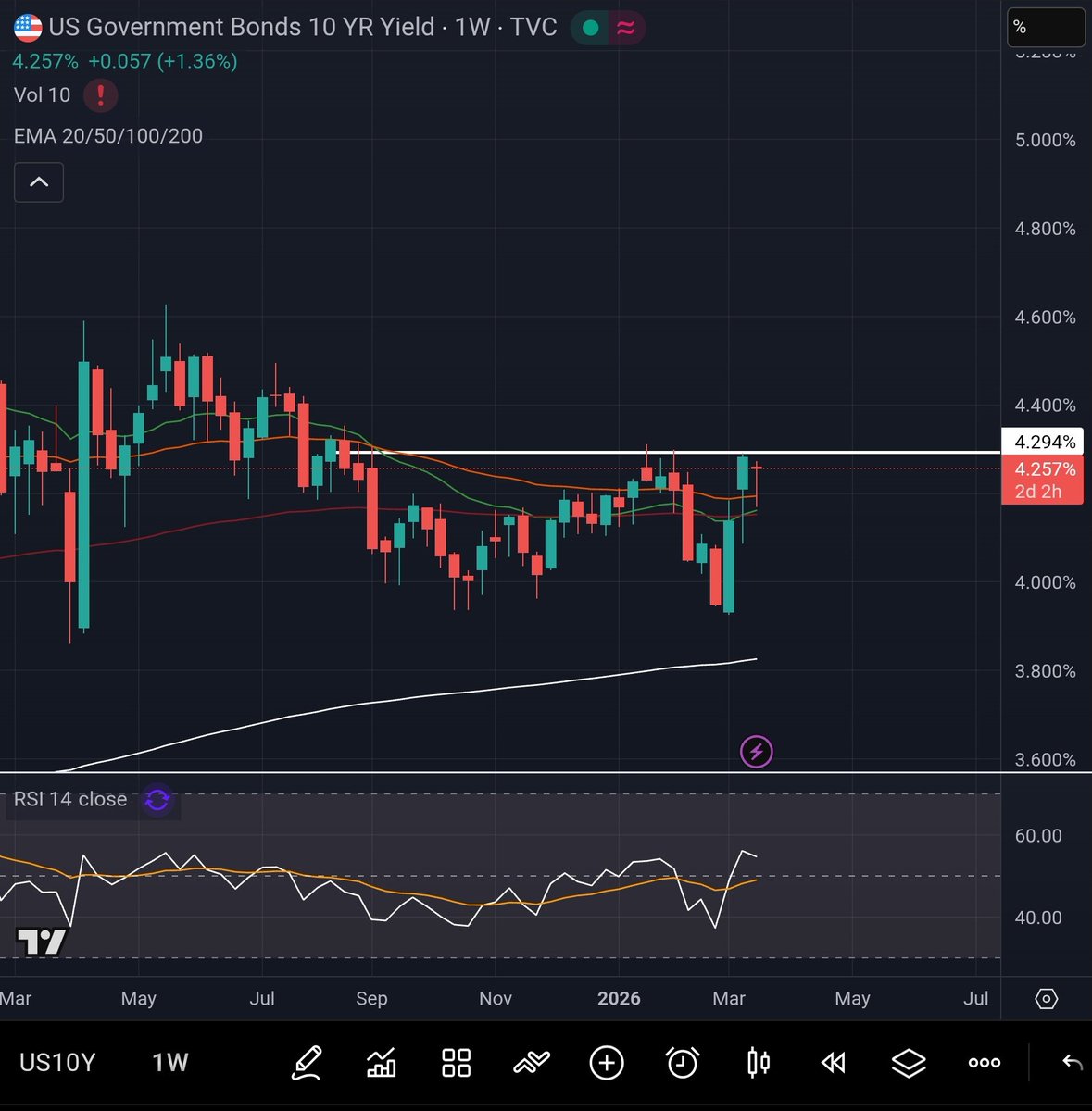Screen dimensions: 1092x1111
Task: Tap the red exclamation warning beside Vol 10
Action: pyautogui.click(x=100, y=94)
